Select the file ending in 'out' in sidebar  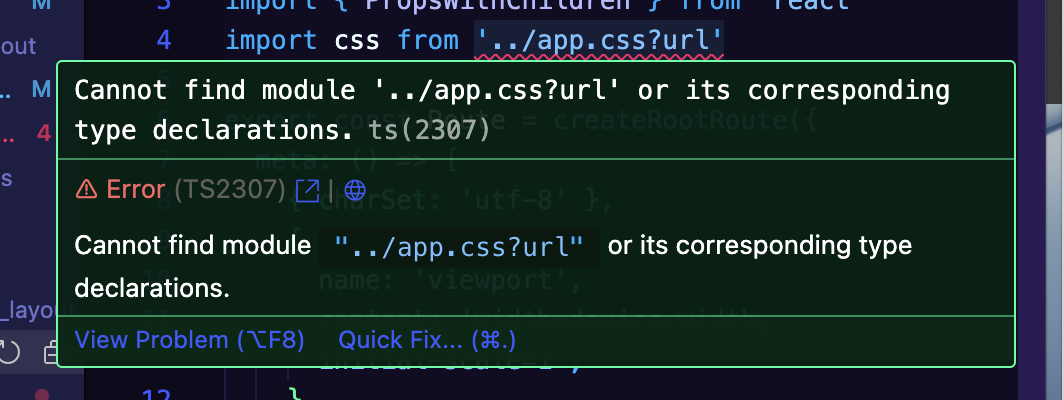(x=18, y=46)
